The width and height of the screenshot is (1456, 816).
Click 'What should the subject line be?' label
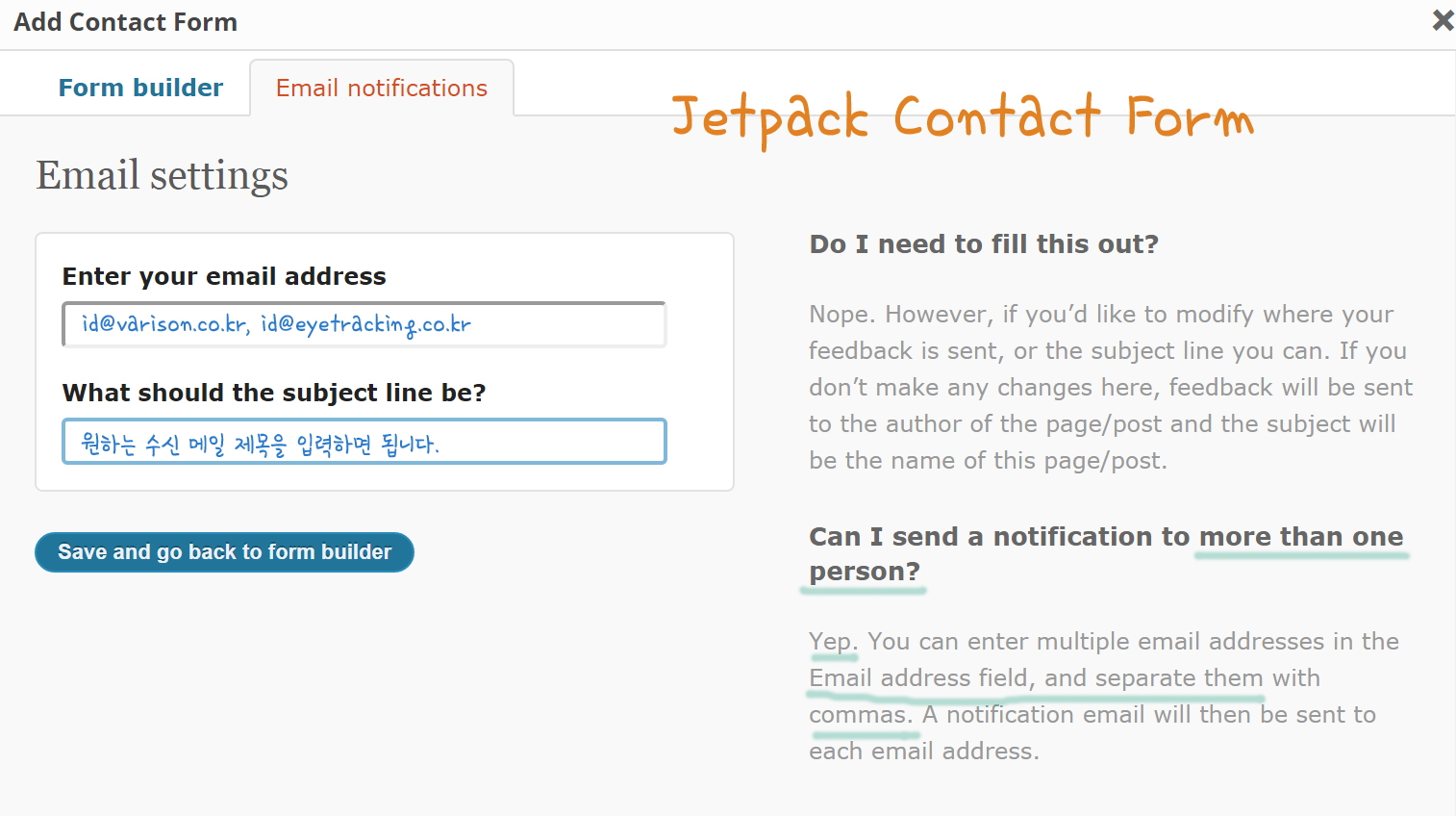[x=274, y=393]
